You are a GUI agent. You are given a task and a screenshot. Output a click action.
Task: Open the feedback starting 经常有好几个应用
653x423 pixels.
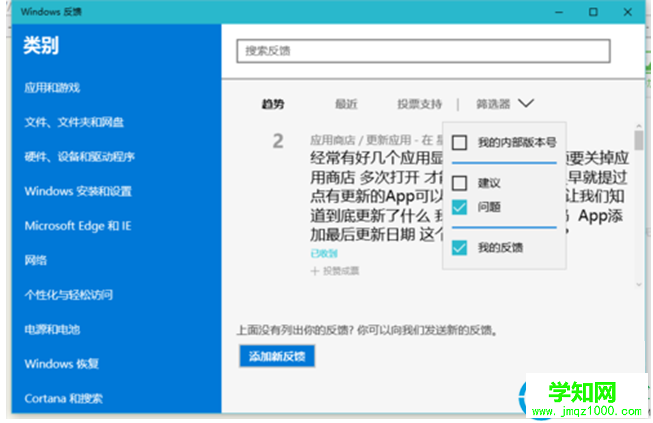tap(469, 196)
